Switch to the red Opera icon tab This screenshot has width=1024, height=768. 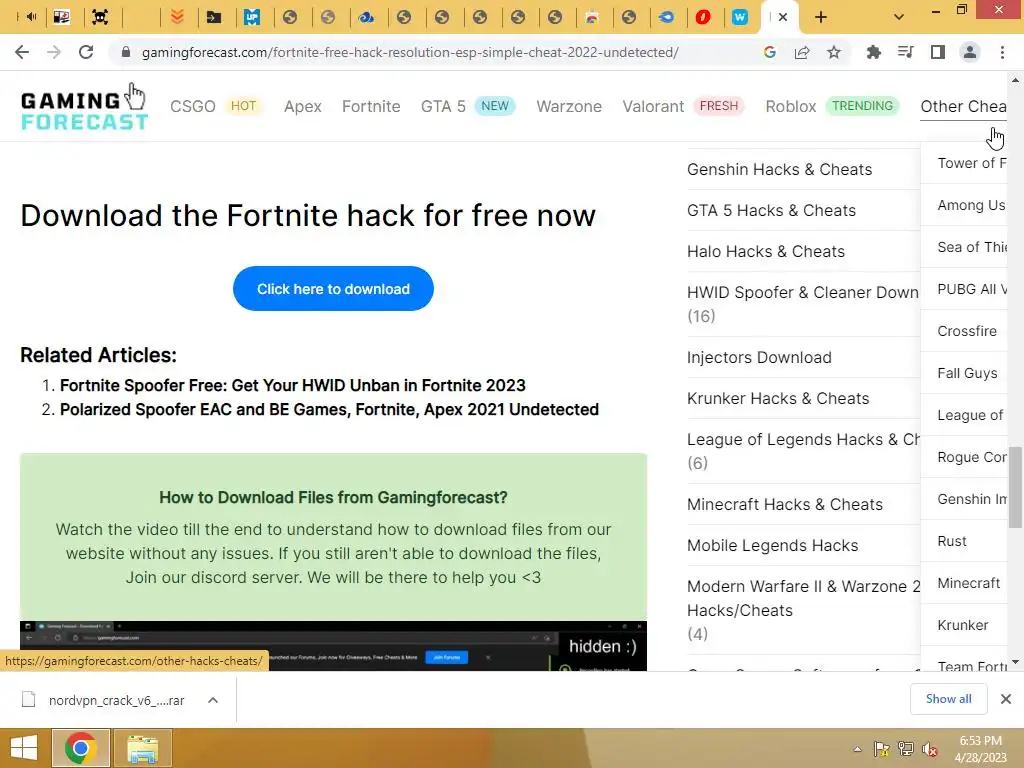pos(703,18)
